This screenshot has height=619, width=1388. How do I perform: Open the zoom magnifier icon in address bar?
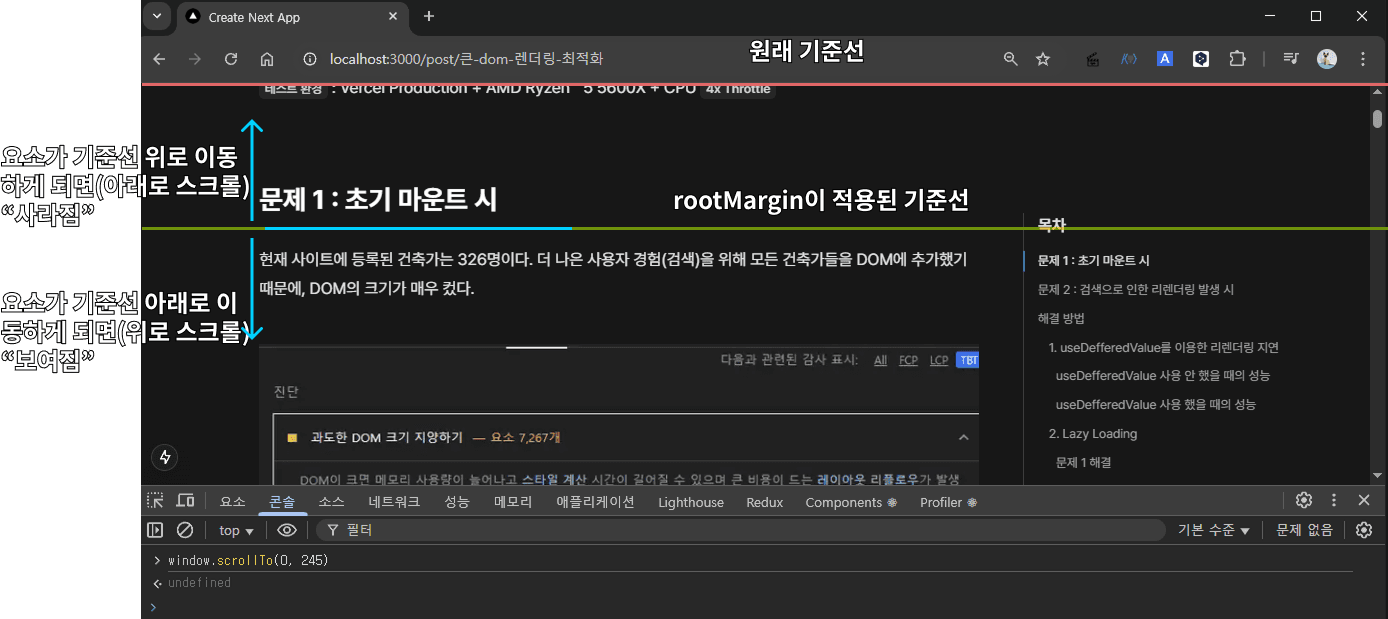pyautogui.click(x=1011, y=59)
